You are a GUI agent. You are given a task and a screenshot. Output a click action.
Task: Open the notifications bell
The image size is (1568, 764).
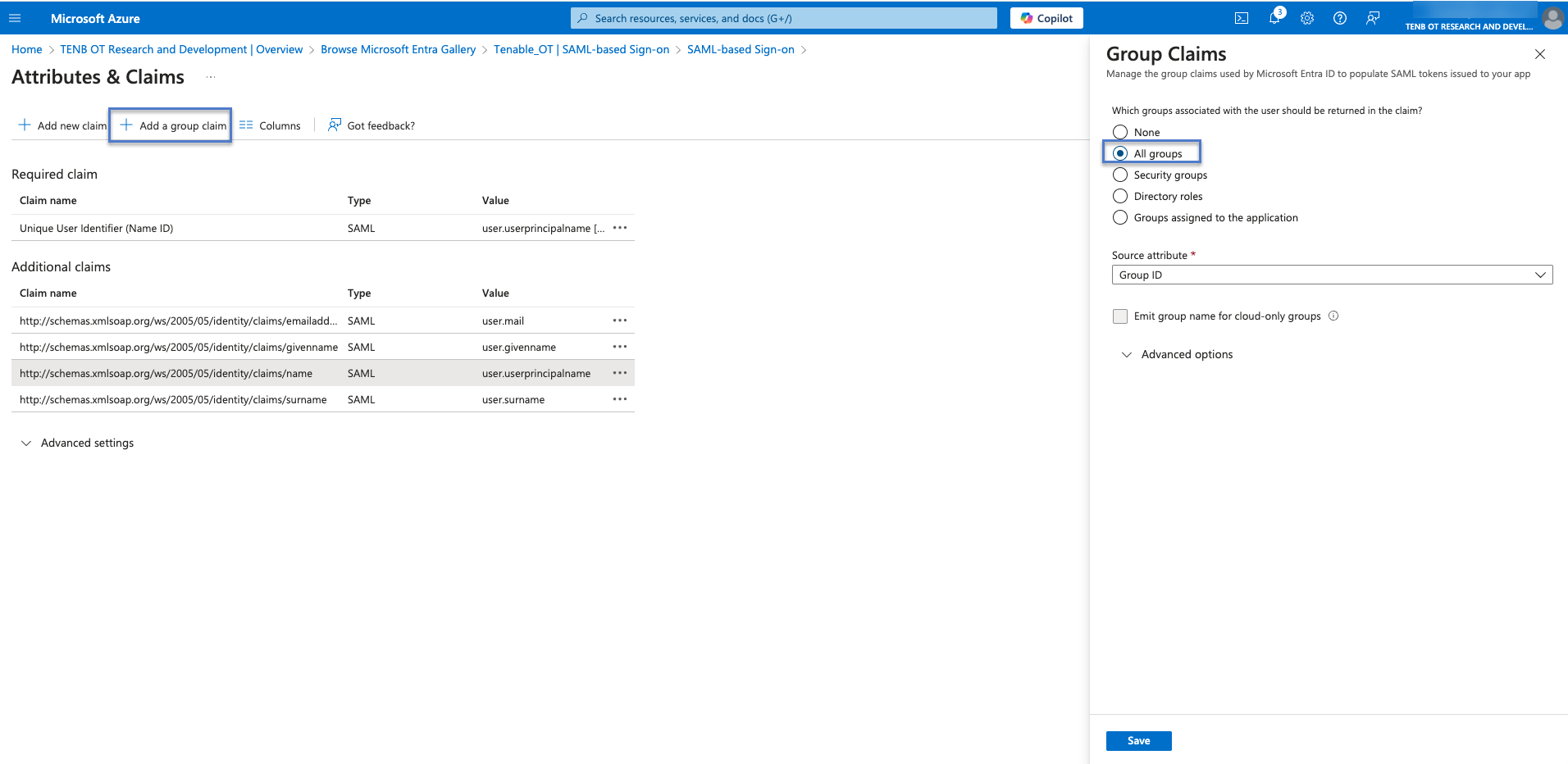tap(1274, 18)
